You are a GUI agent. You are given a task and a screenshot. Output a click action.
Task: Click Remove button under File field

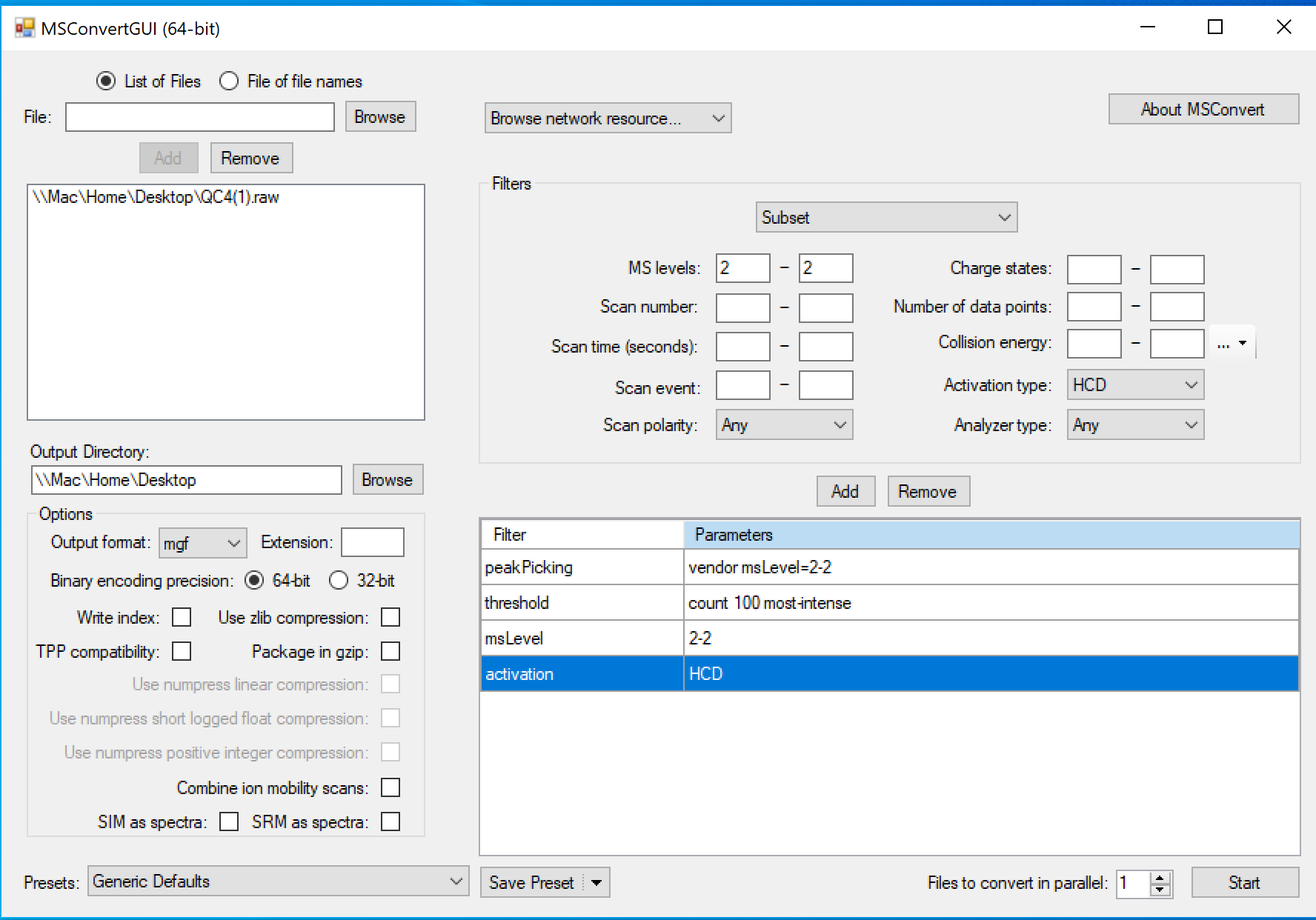(x=251, y=159)
